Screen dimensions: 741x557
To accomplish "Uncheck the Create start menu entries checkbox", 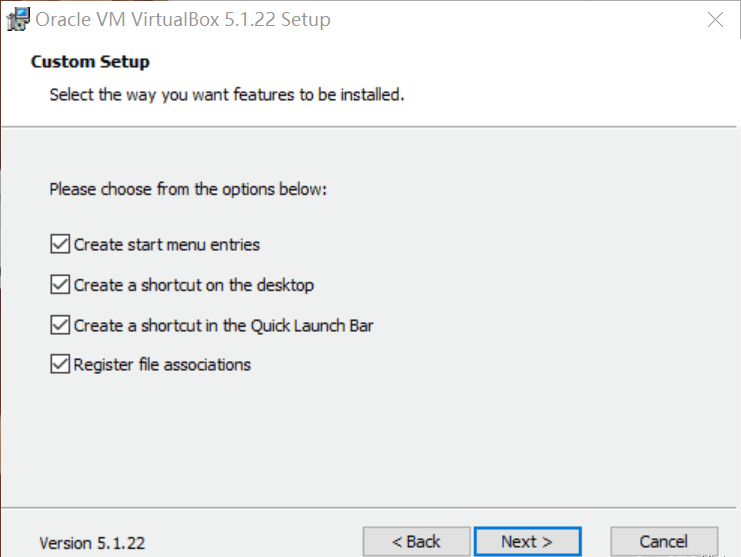I will 60,244.
